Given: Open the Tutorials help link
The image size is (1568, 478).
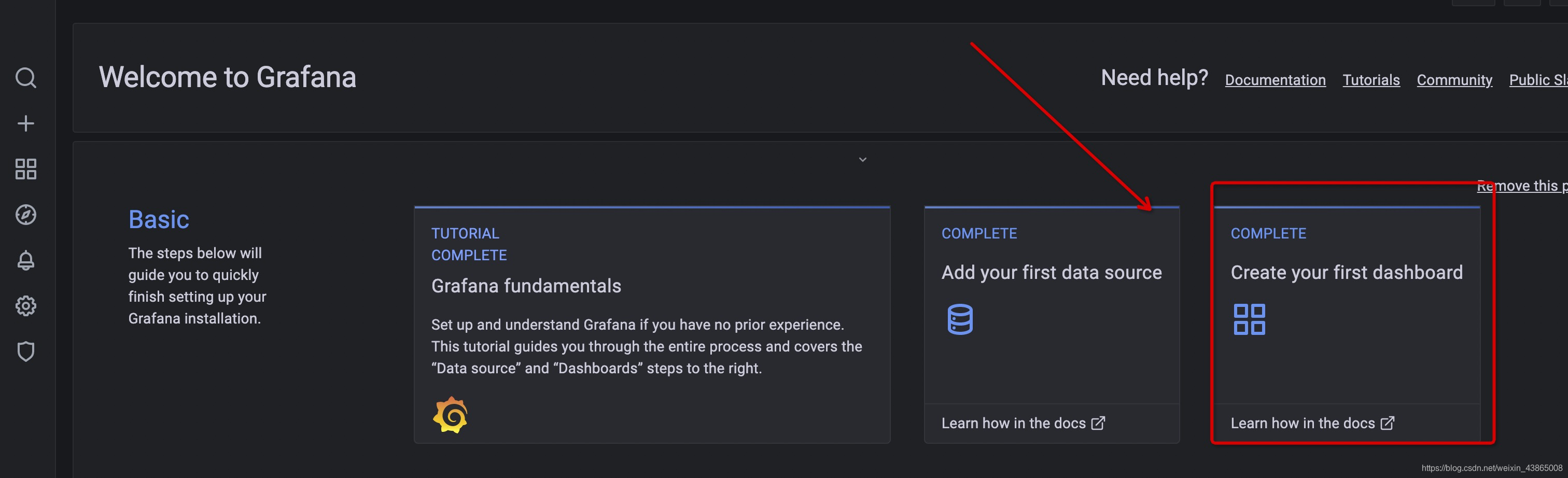Looking at the screenshot, I should [x=1371, y=80].
